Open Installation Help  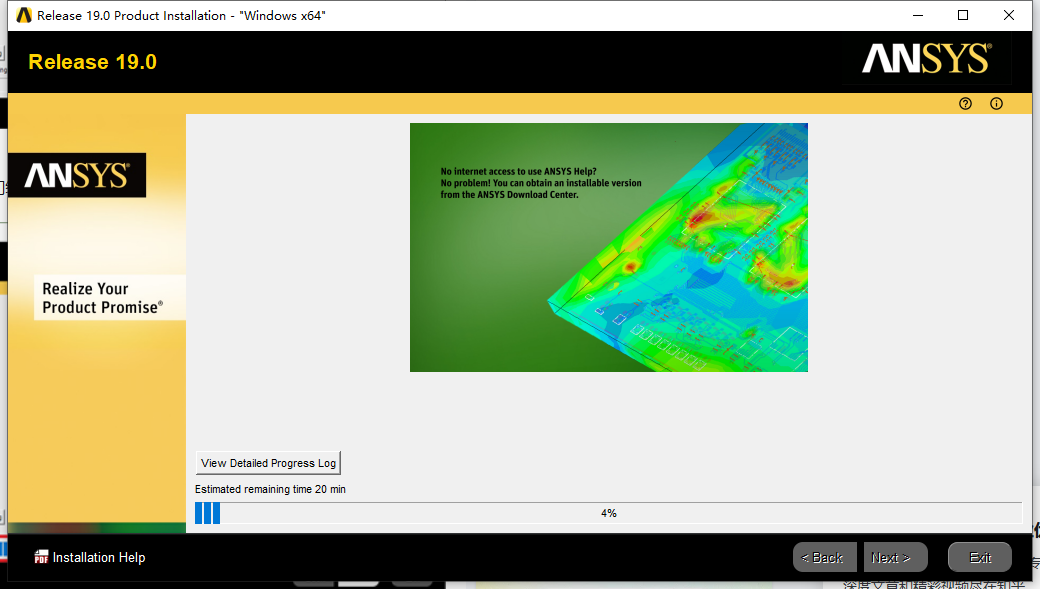tap(99, 557)
